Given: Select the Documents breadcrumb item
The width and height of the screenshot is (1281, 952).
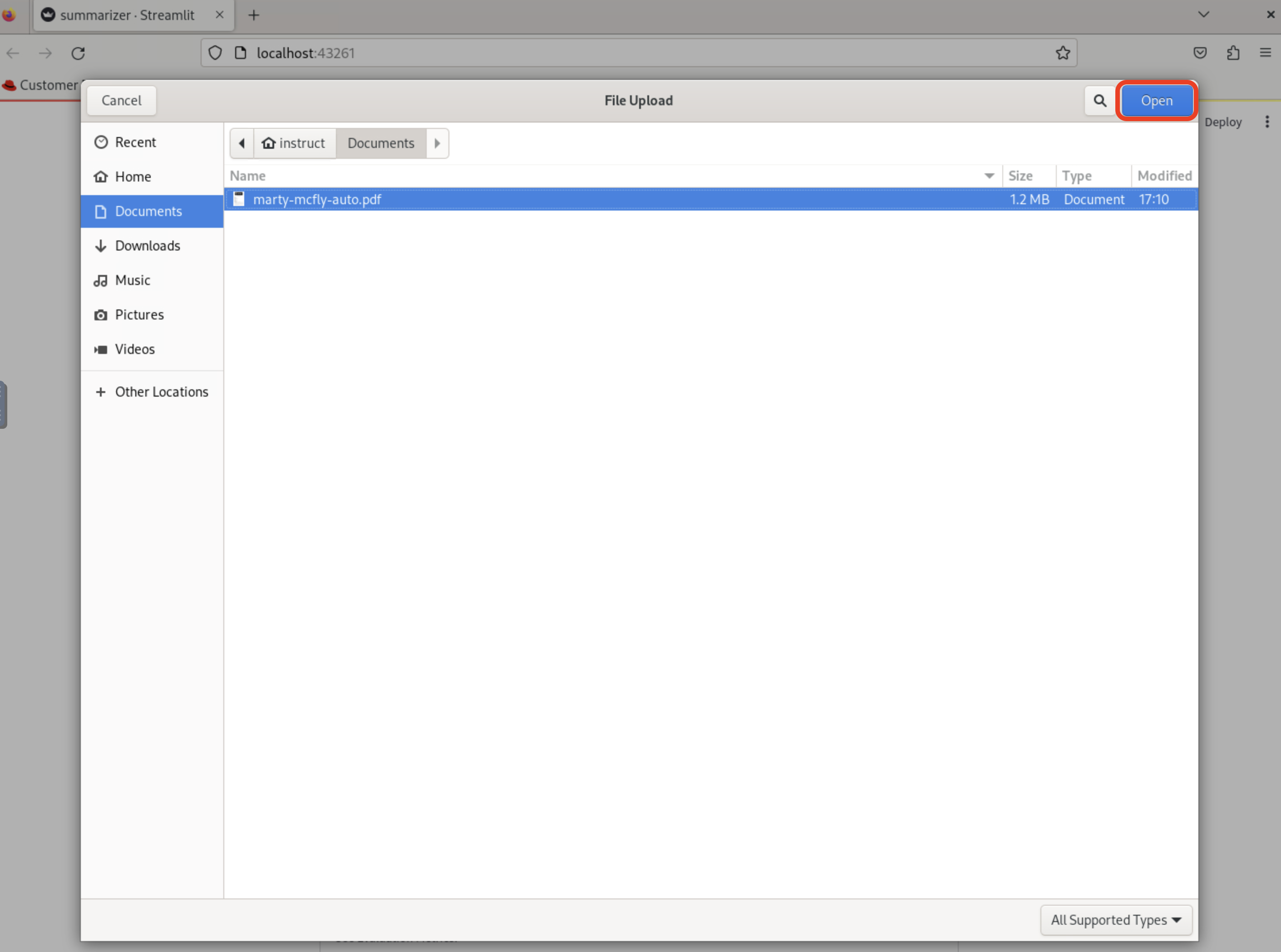Looking at the screenshot, I should point(381,142).
